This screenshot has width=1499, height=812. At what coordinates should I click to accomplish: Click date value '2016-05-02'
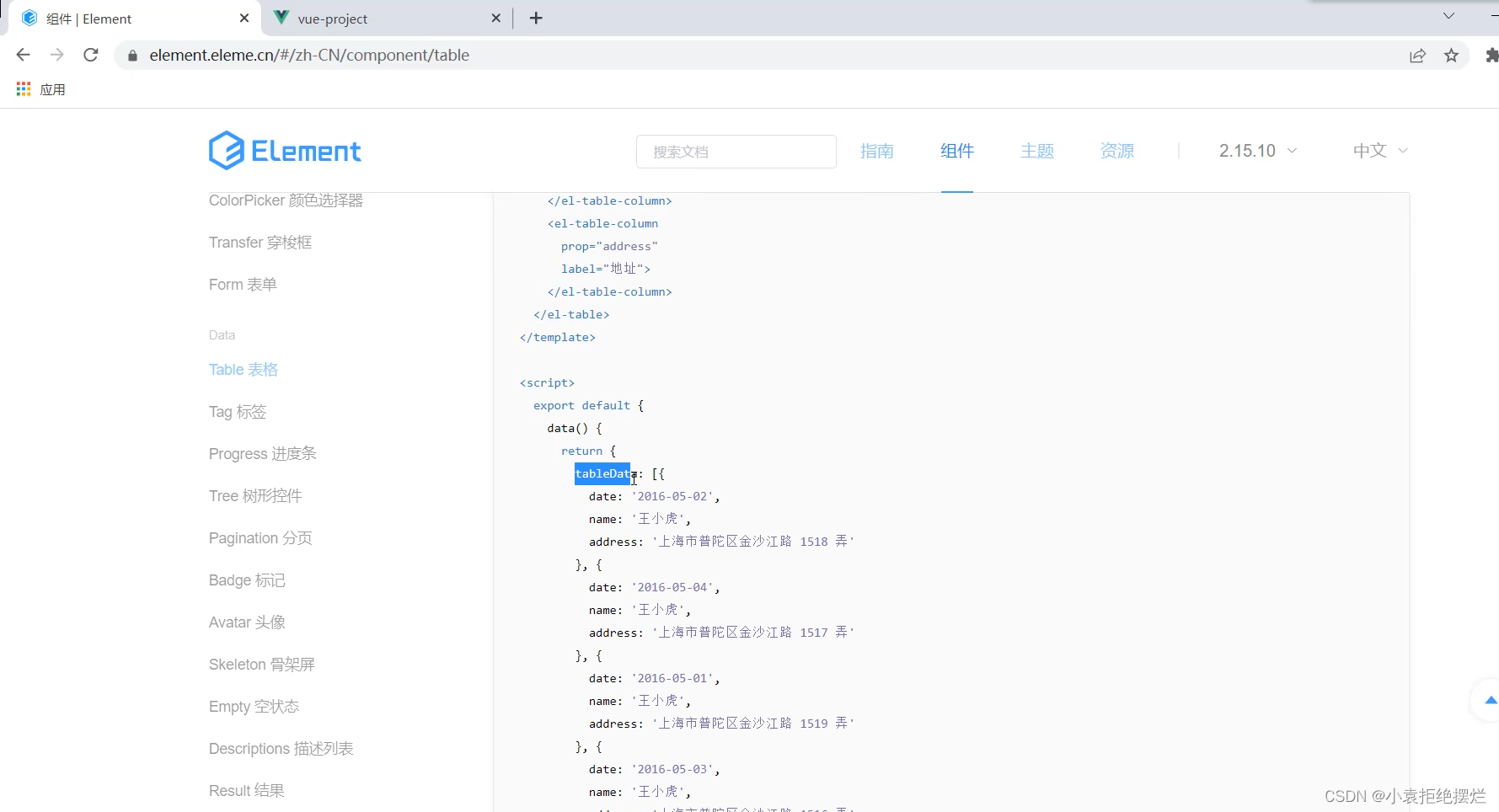[x=673, y=496]
